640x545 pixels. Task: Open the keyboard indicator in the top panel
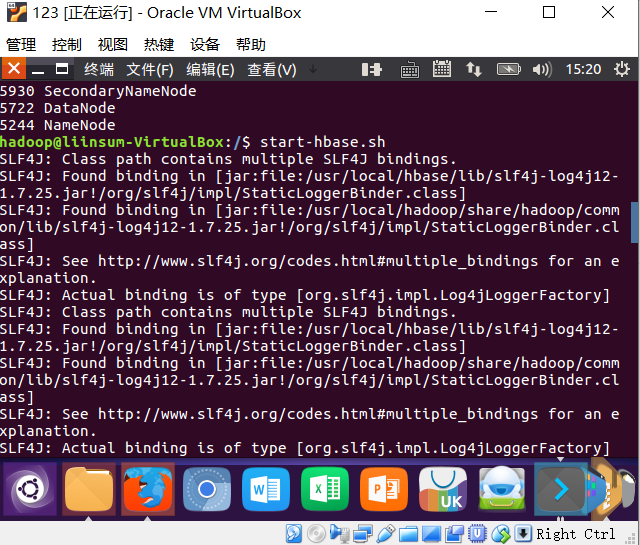(x=409, y=69)
